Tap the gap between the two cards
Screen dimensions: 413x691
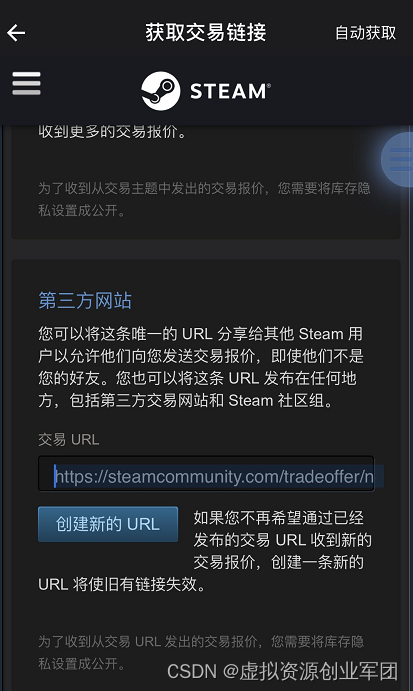(x=206, y=249)
